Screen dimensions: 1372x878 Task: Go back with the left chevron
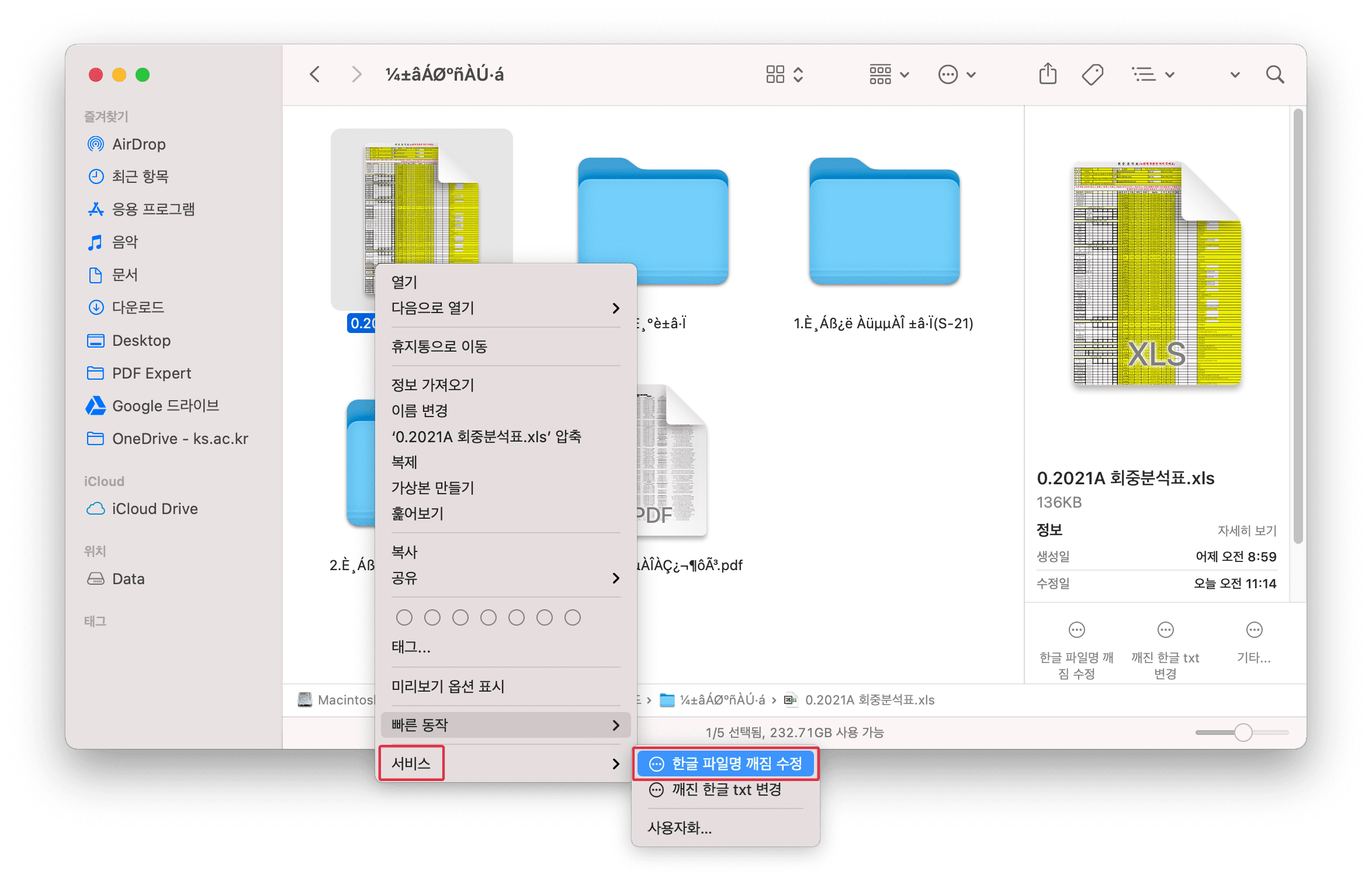315,75
